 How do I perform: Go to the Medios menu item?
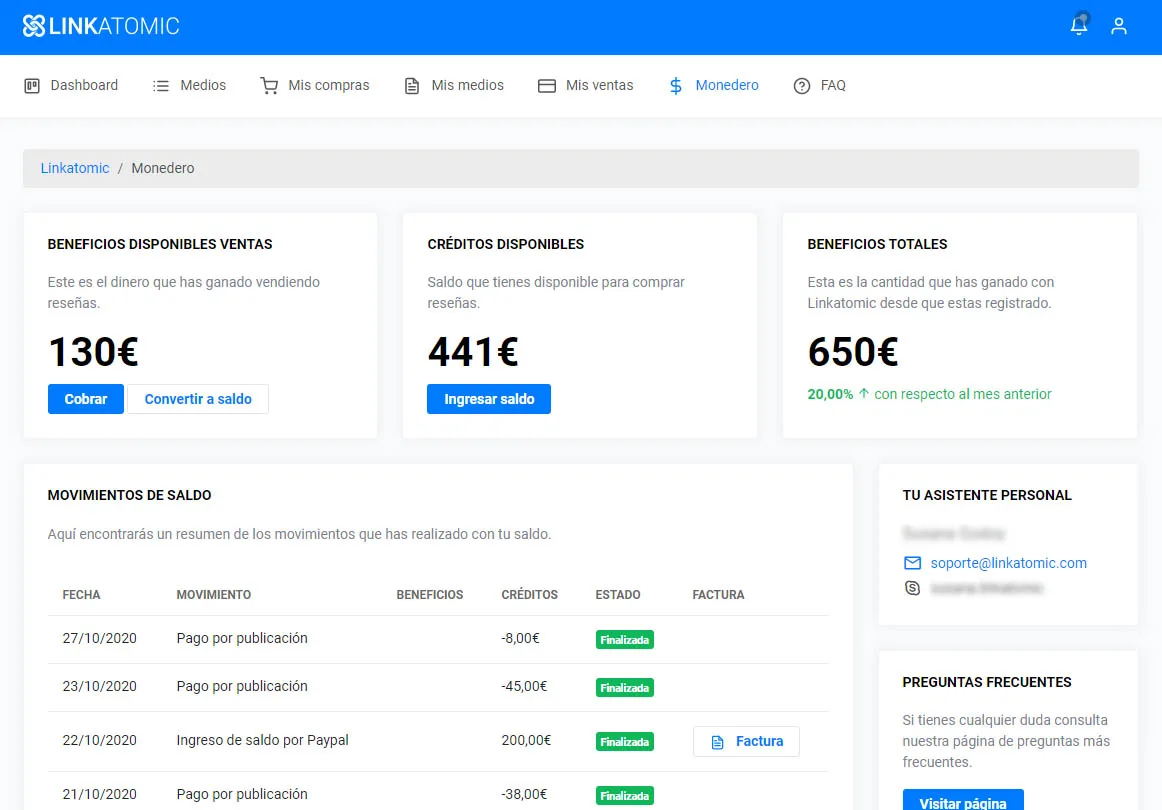pyautogui.click(x=203, y=86)
